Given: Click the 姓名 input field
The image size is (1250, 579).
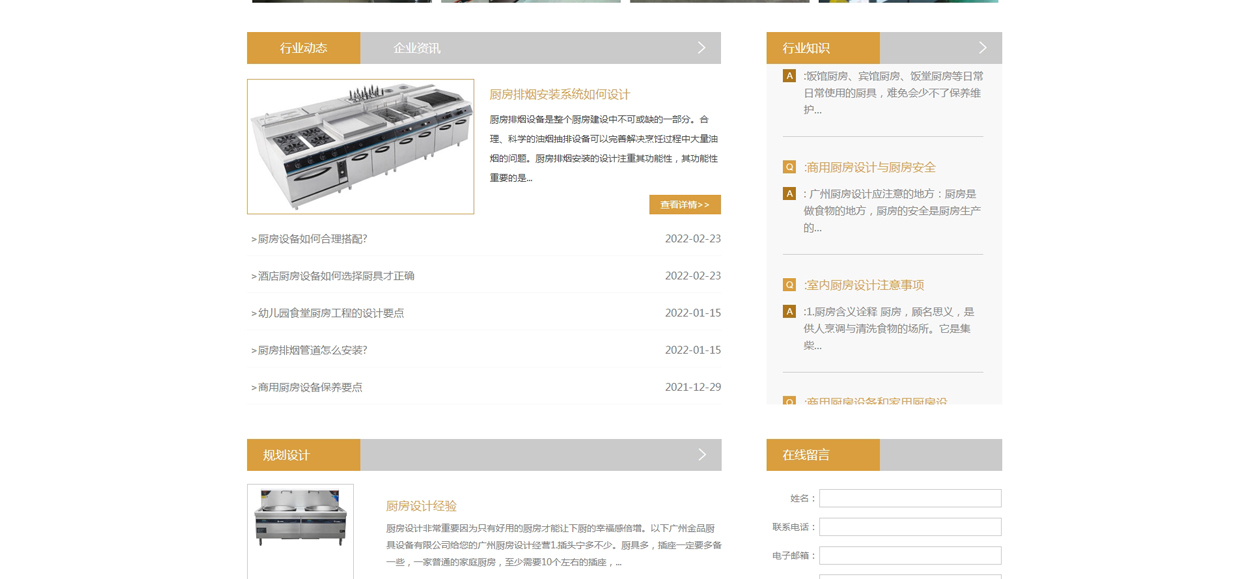Looking at the screenshot, I should point(910,498).
